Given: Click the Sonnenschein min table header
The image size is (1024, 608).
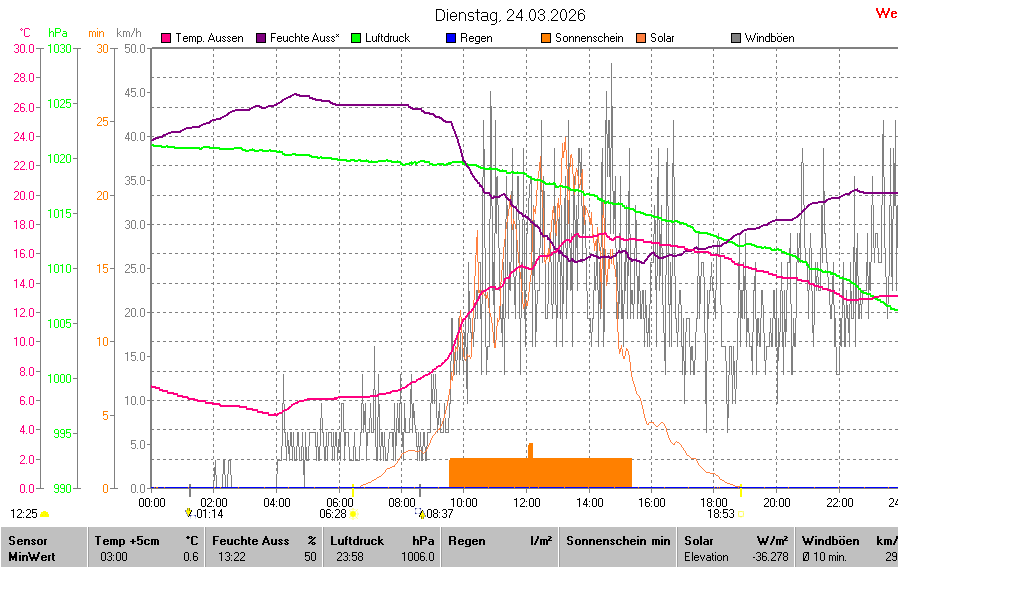Looking at the screenshot, I should (x=617, y=541).
